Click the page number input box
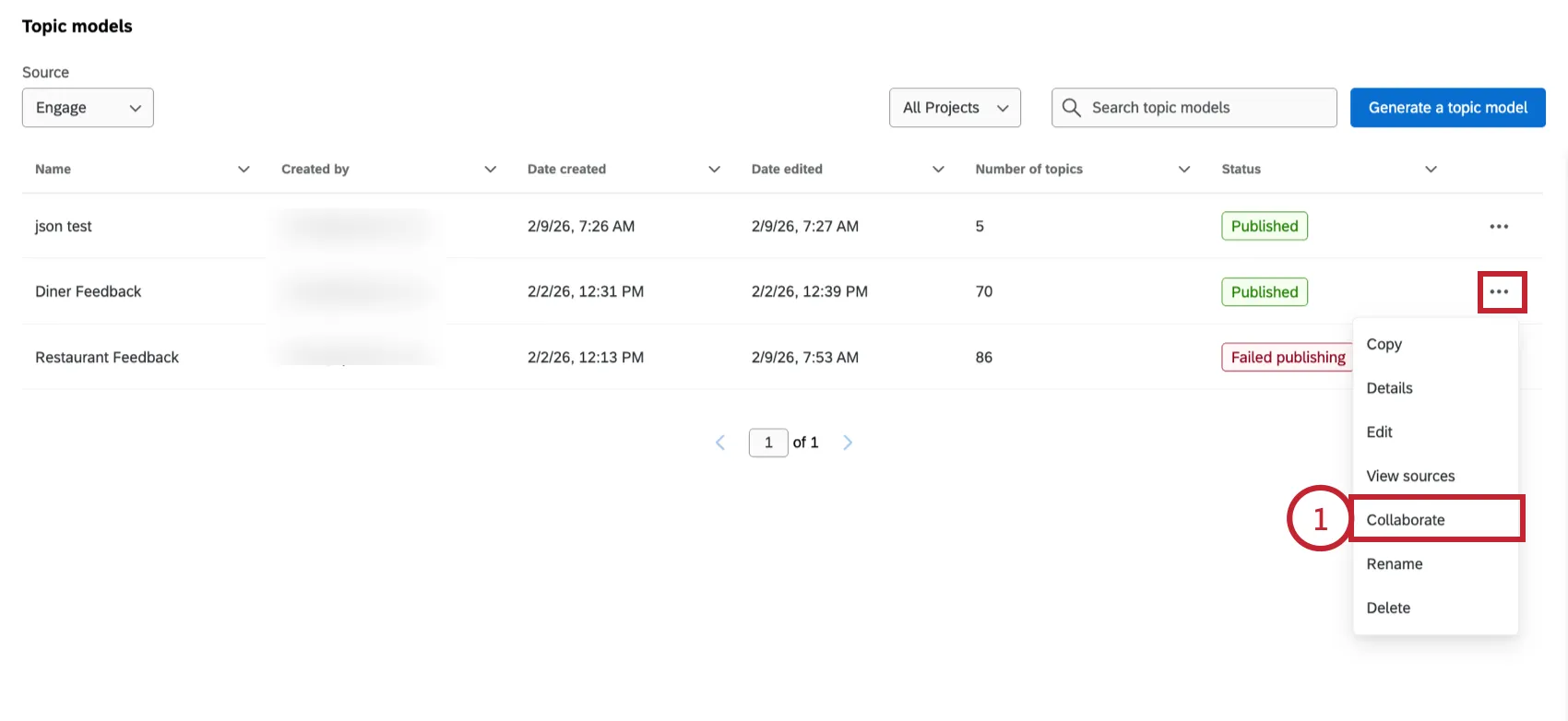This screenshot has width=1568, height=721. click(x=768, y=443)
